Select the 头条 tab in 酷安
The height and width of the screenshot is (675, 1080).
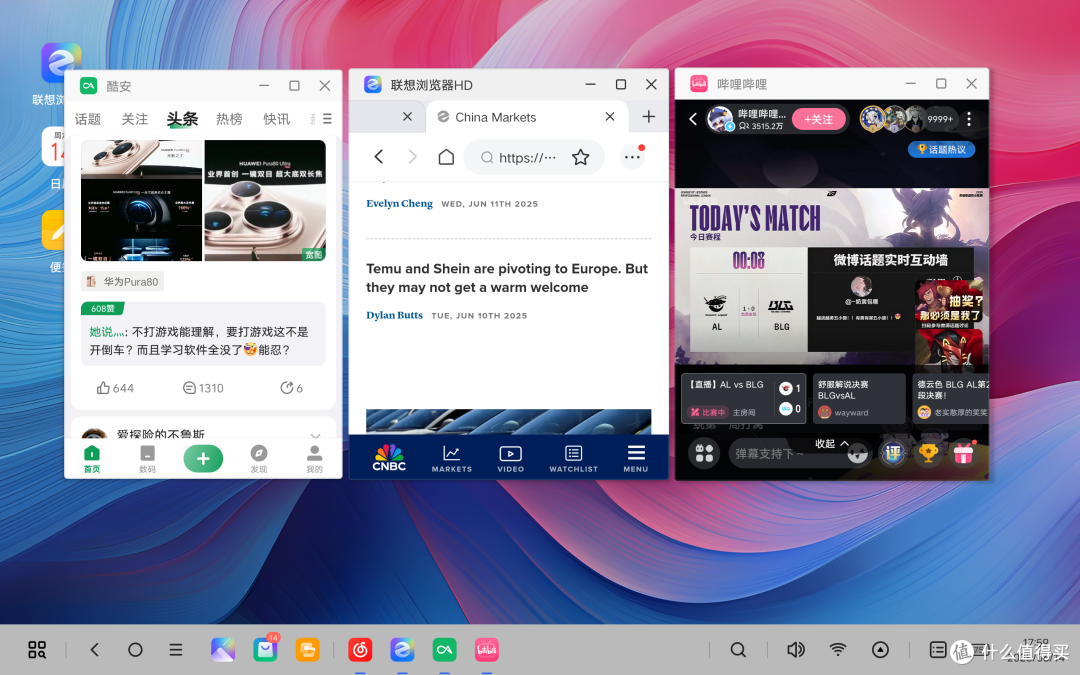[x=182, y=119]
